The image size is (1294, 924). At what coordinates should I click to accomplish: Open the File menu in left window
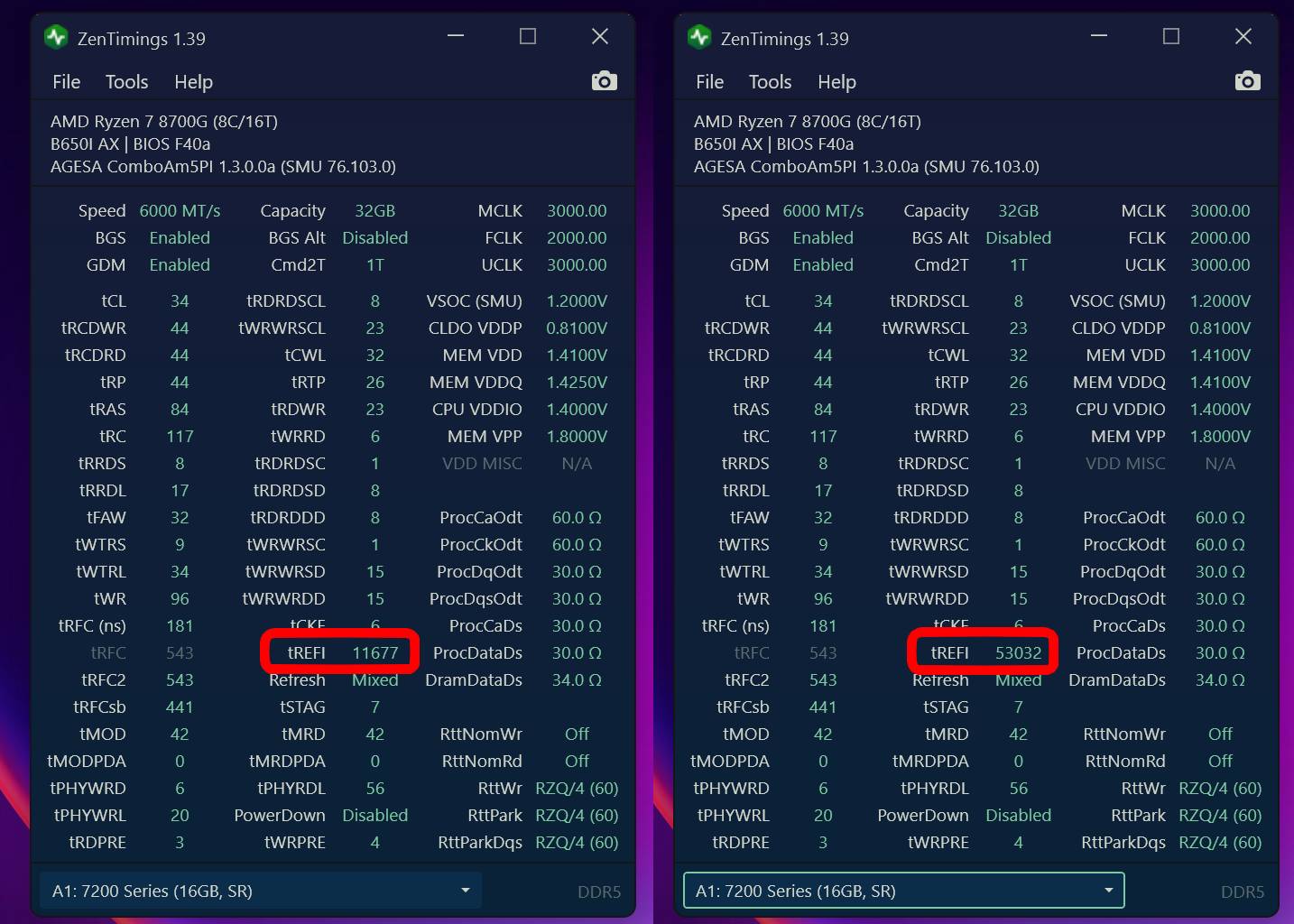67,82
